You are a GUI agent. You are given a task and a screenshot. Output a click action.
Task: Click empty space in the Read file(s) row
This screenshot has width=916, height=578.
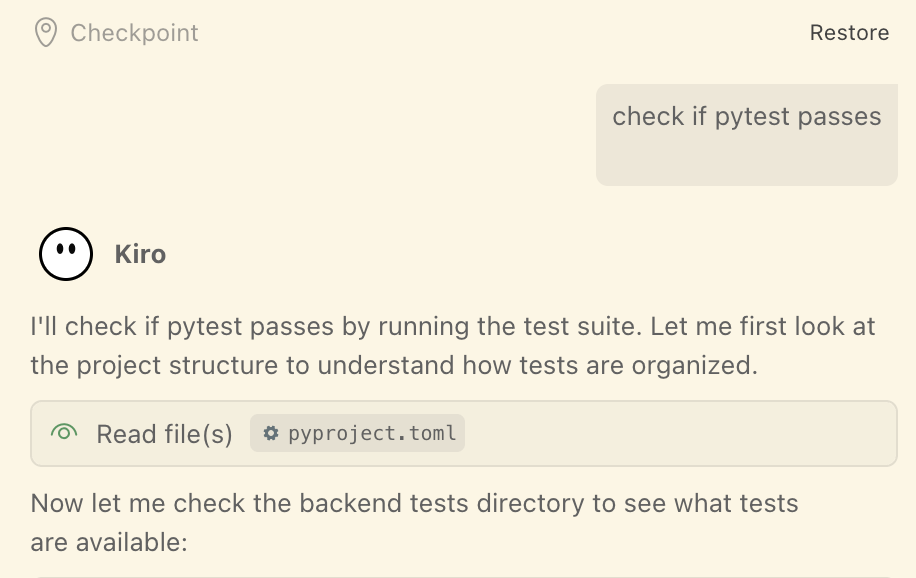point(680,434)
